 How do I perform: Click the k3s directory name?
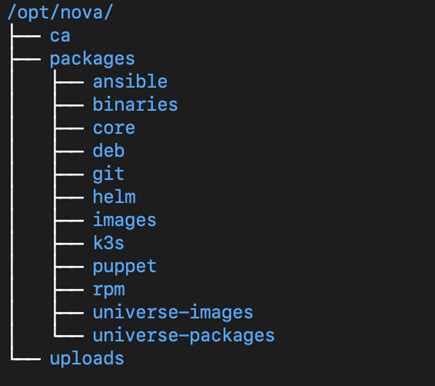[109, 243]
